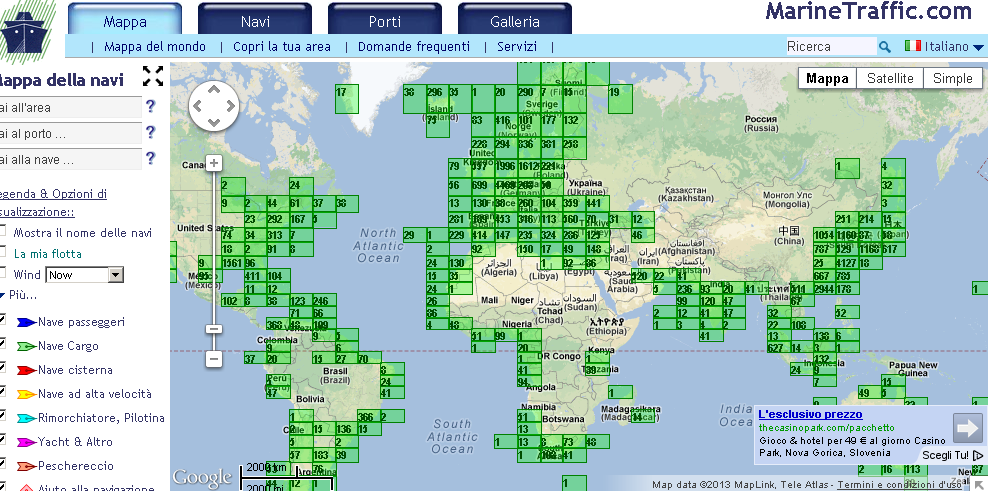Zoom out with the lower minus button
993x491 pixels.
[x=214, y=359]
